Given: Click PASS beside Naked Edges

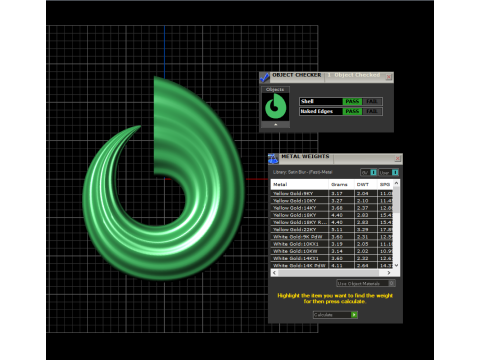Looking at the screenshot, I should (352, 111).
